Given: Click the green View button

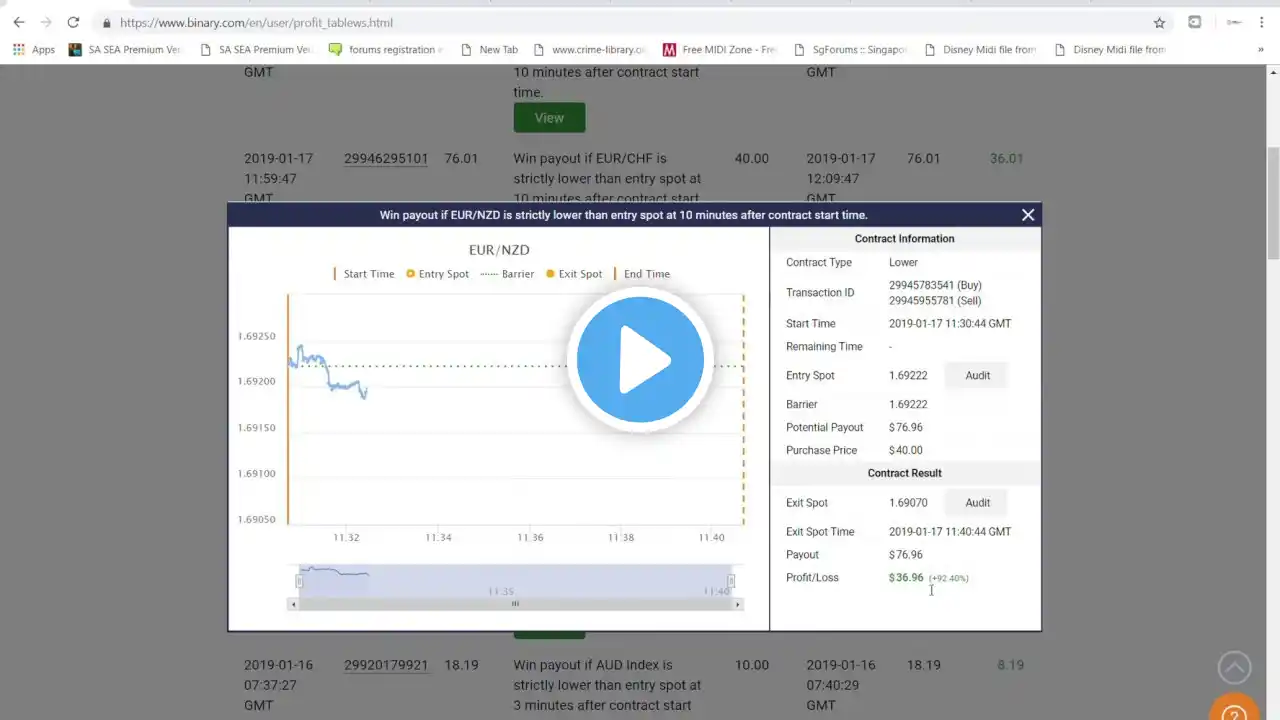Looking at the screenshot, I should coord(549,117).
